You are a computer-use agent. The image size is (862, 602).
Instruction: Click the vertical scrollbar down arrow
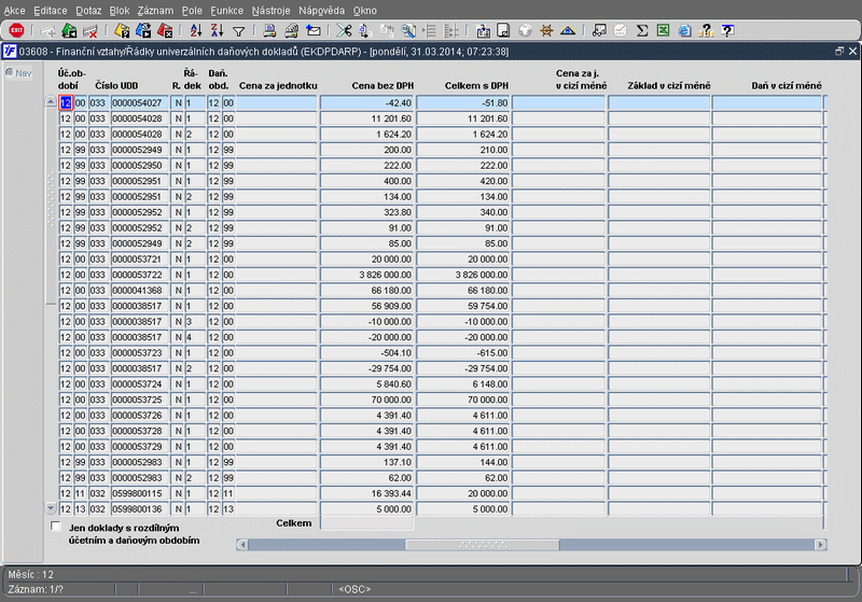(51, 508)
